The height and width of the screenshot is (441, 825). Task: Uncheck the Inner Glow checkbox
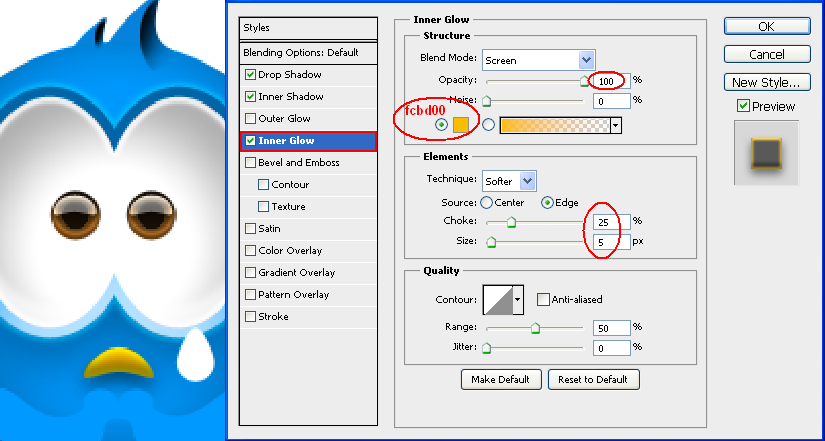[250, 141]
